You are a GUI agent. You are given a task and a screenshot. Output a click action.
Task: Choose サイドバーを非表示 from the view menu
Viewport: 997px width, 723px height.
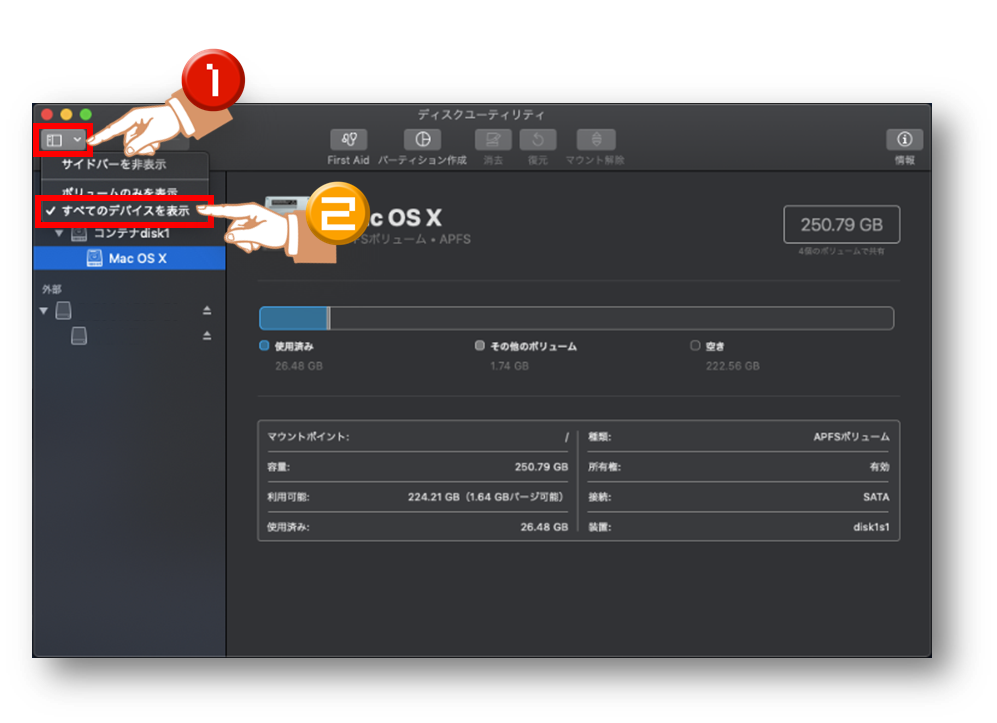[x=114, y=165]
